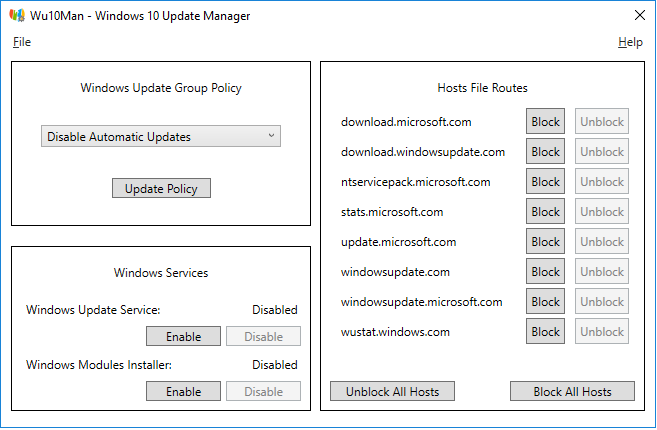This screenshot has height=430, width=657.
Task: Unblock windowsupdate.microsoft.com host
Action: click(x=602, y=302)
